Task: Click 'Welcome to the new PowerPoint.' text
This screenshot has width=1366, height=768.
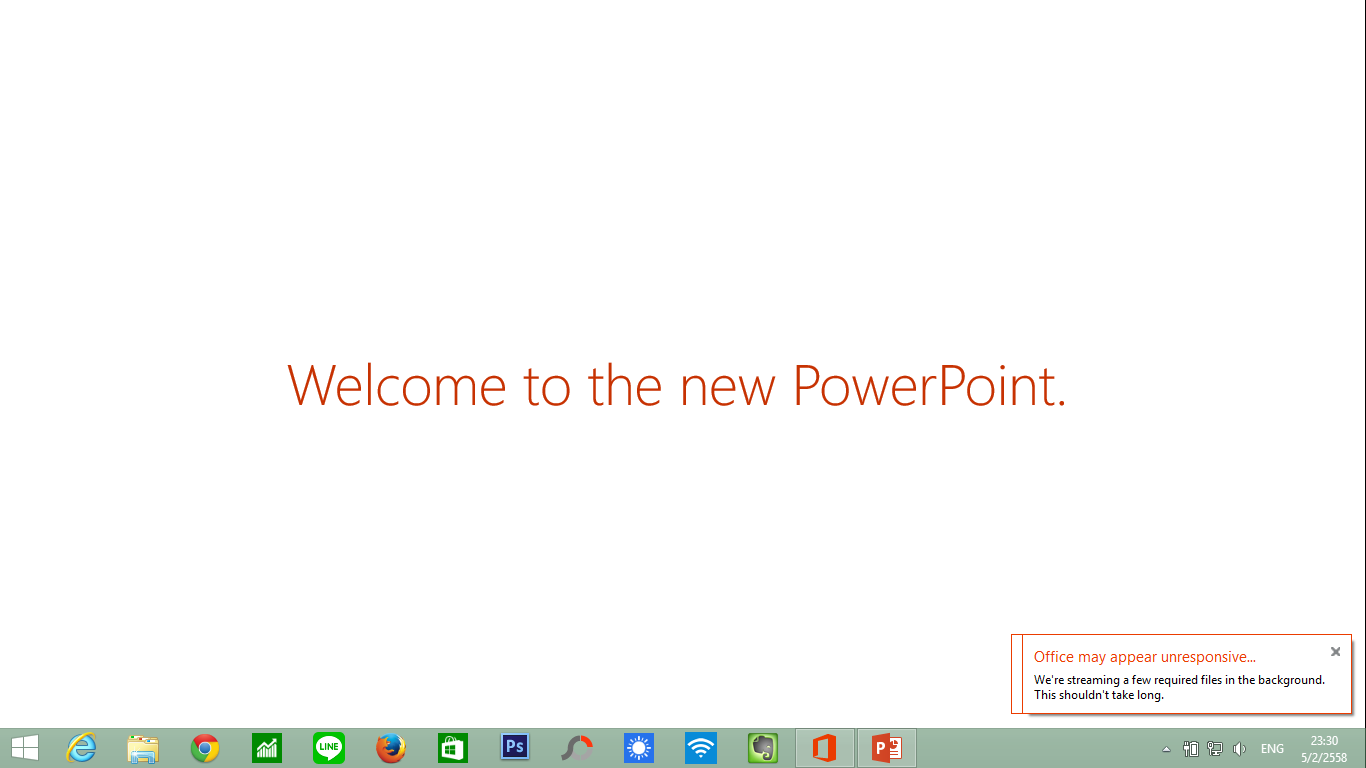Action: 677,385
